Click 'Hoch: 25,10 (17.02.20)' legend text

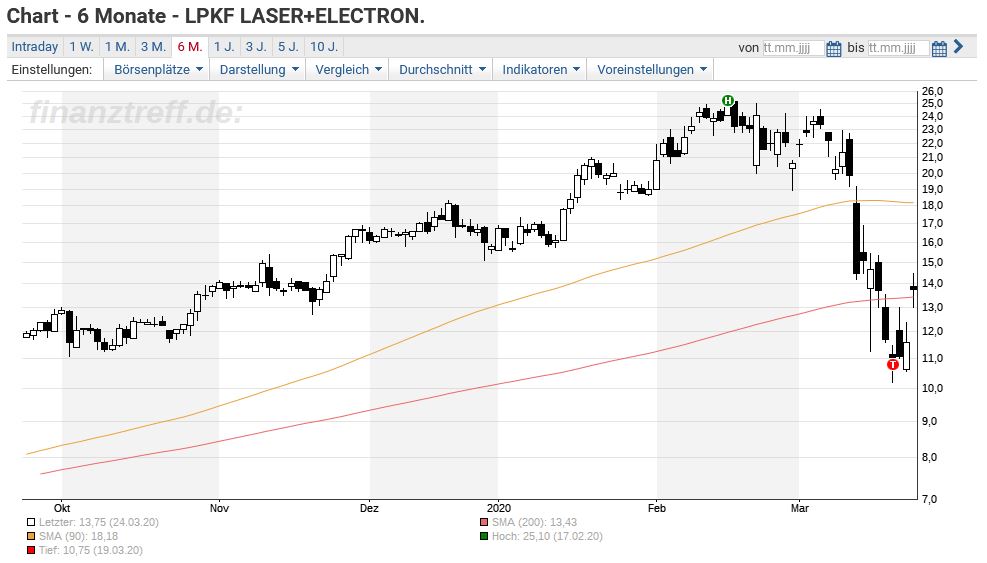click(x=547, y=537)
